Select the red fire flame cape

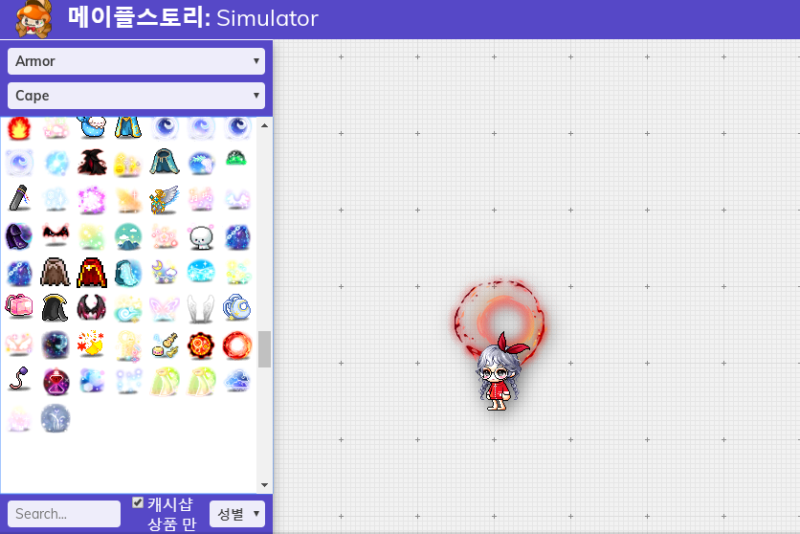coord(19,128)
